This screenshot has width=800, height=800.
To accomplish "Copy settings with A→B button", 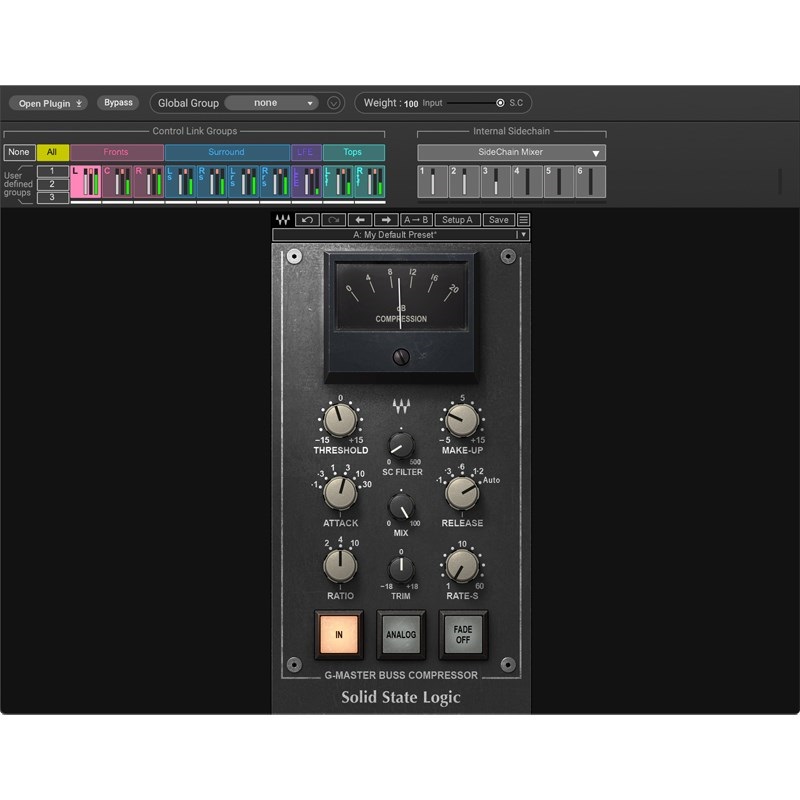I will (416, 220).
